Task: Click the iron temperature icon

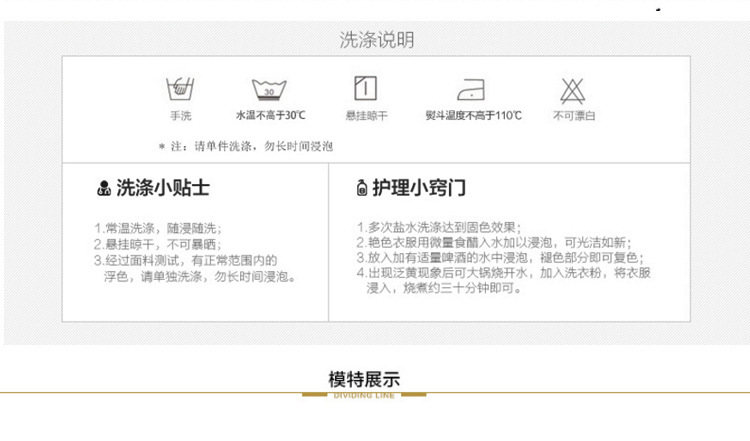Action: click(x=473, y=90)
